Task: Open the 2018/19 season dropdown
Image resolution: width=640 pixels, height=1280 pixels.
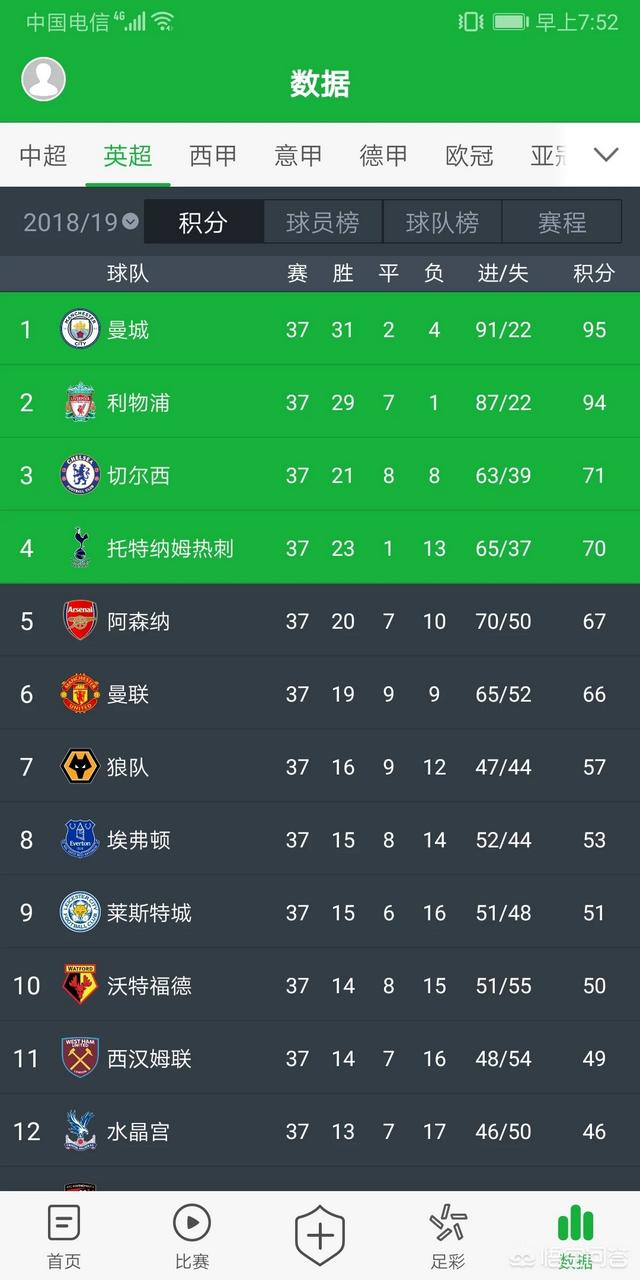Action: [x=81, y=222]
